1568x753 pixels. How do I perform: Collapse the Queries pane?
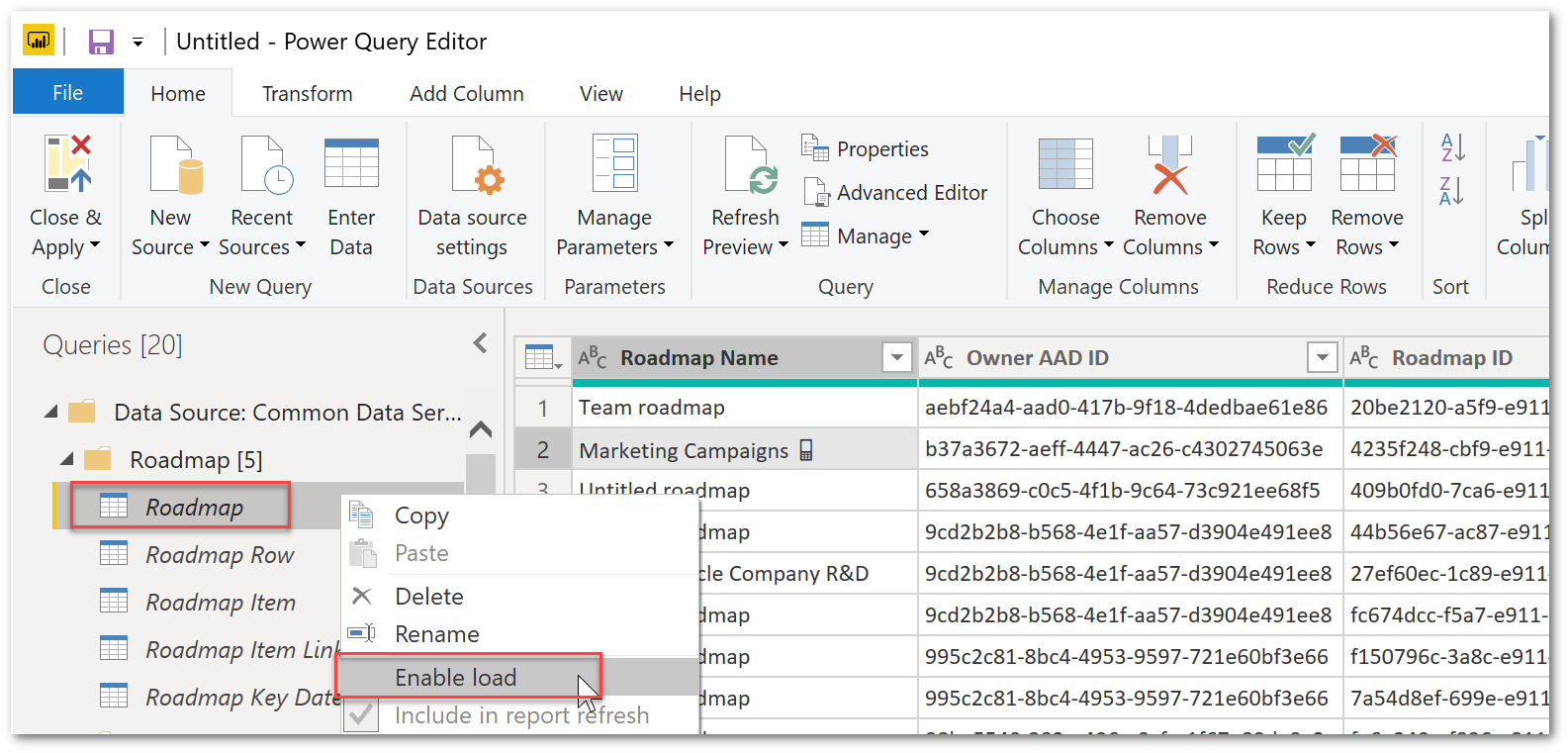[x=480, y=343]
